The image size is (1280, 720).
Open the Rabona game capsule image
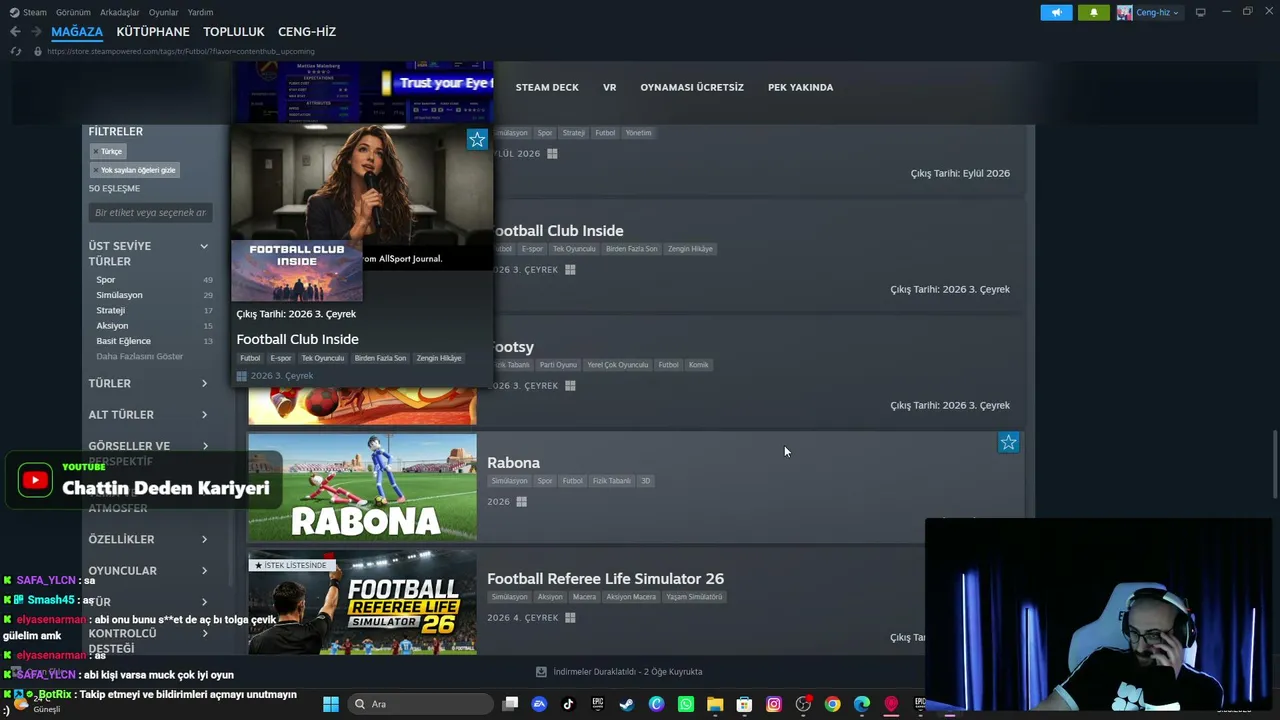point(362,487)
